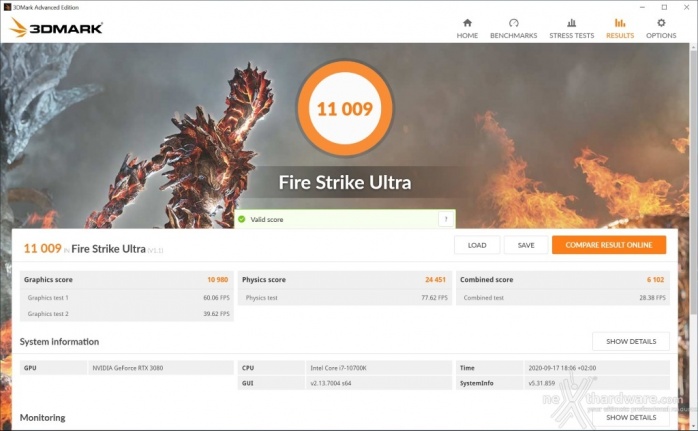
Task: Click the NVIDIA GeForce RTX 3080 value
Action: click(127, 368)
